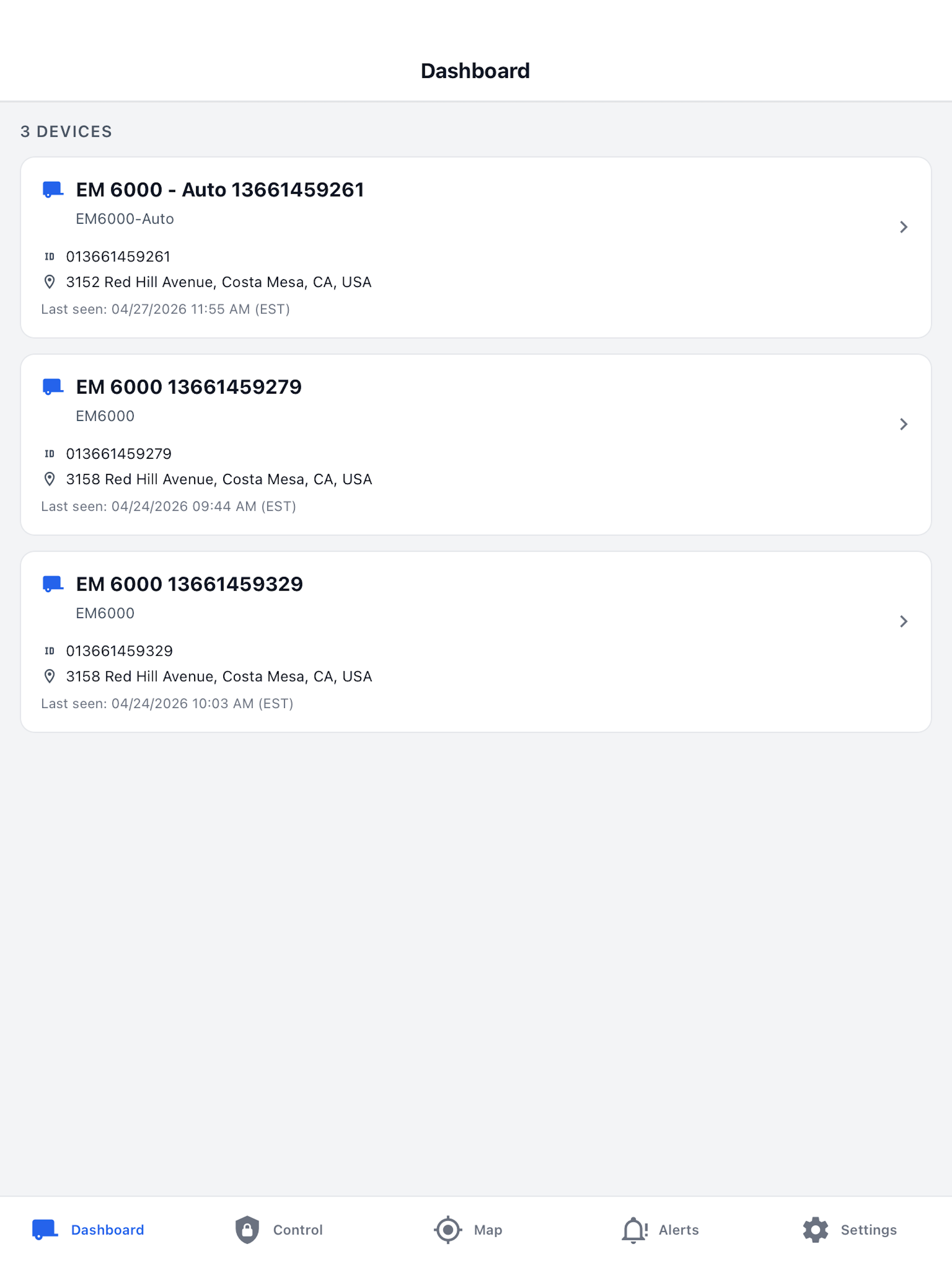Viewport: 952px width, 1270px height.
Task: Click location pin for 3152 Red Hill Avenue
Action: tap(50, 282)
